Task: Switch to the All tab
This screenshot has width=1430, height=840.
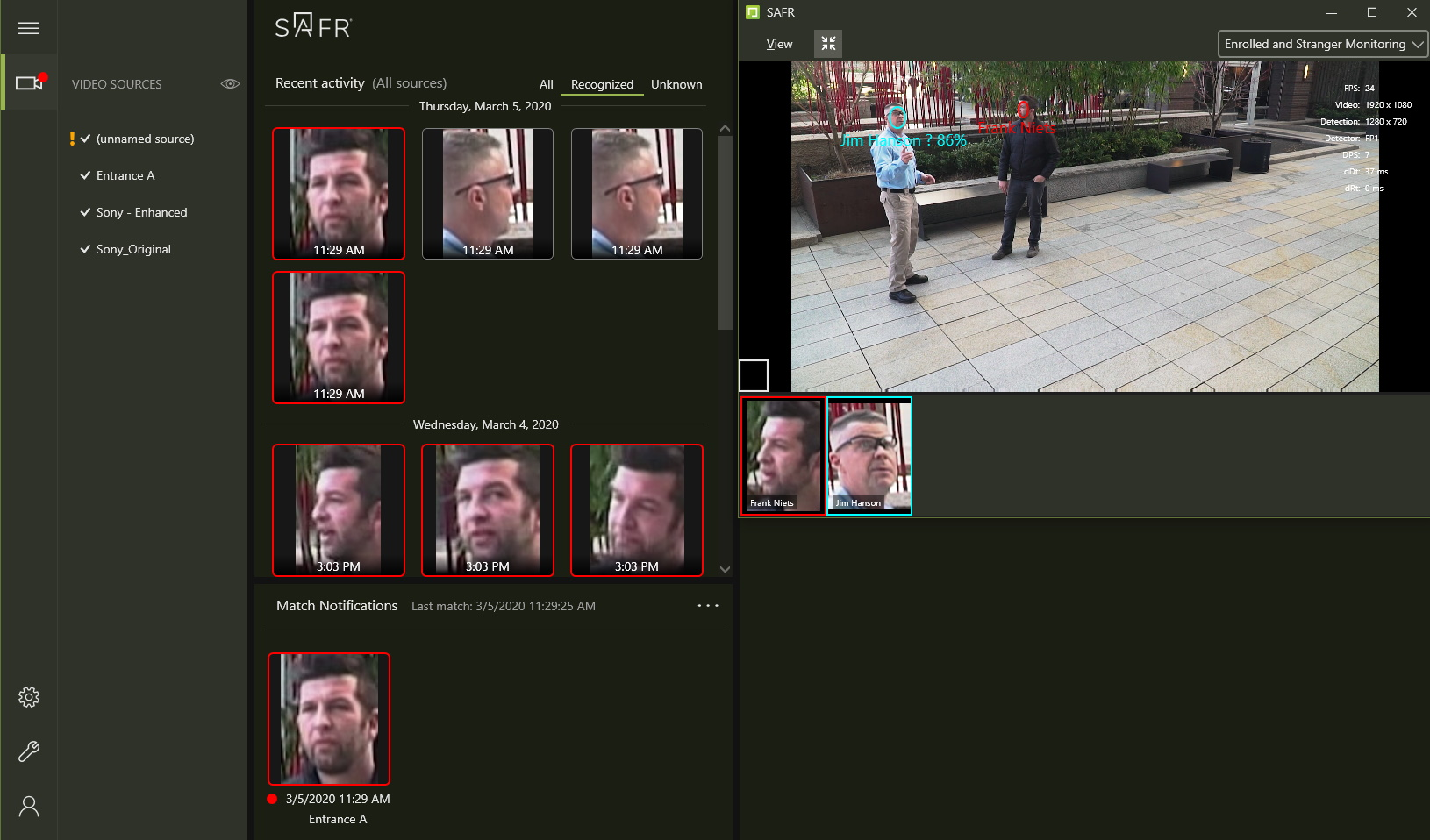Action: click(546, 84)
